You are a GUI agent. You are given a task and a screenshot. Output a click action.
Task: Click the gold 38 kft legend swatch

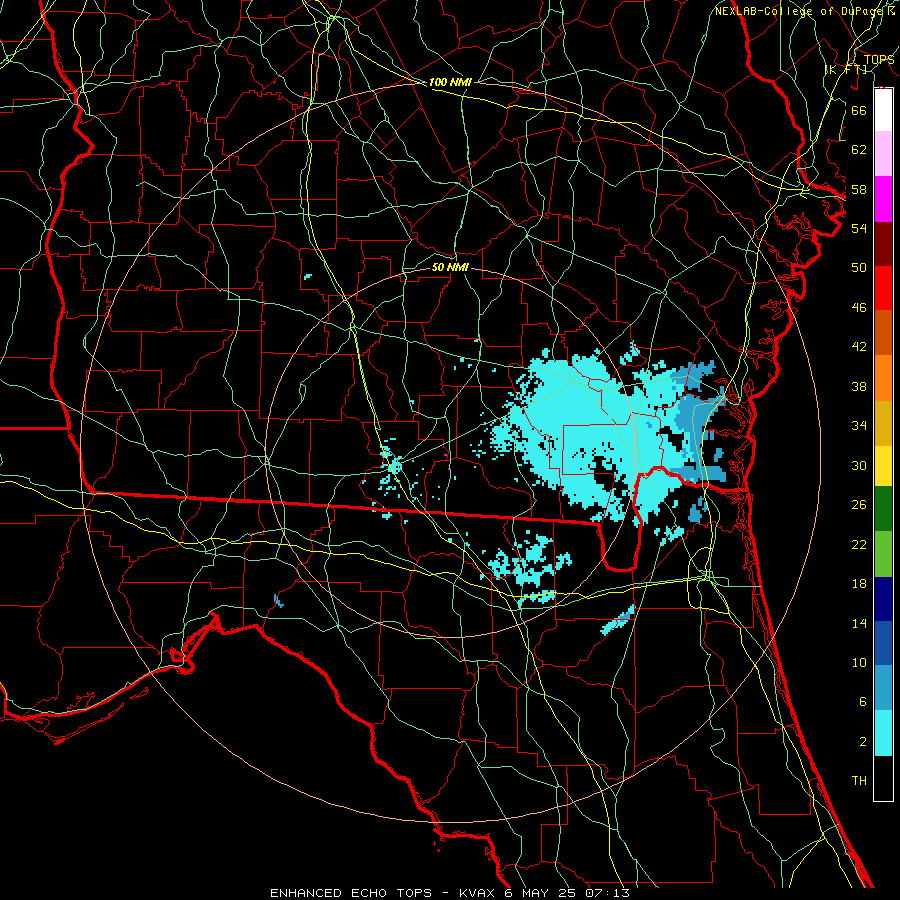tap(883, 423)
